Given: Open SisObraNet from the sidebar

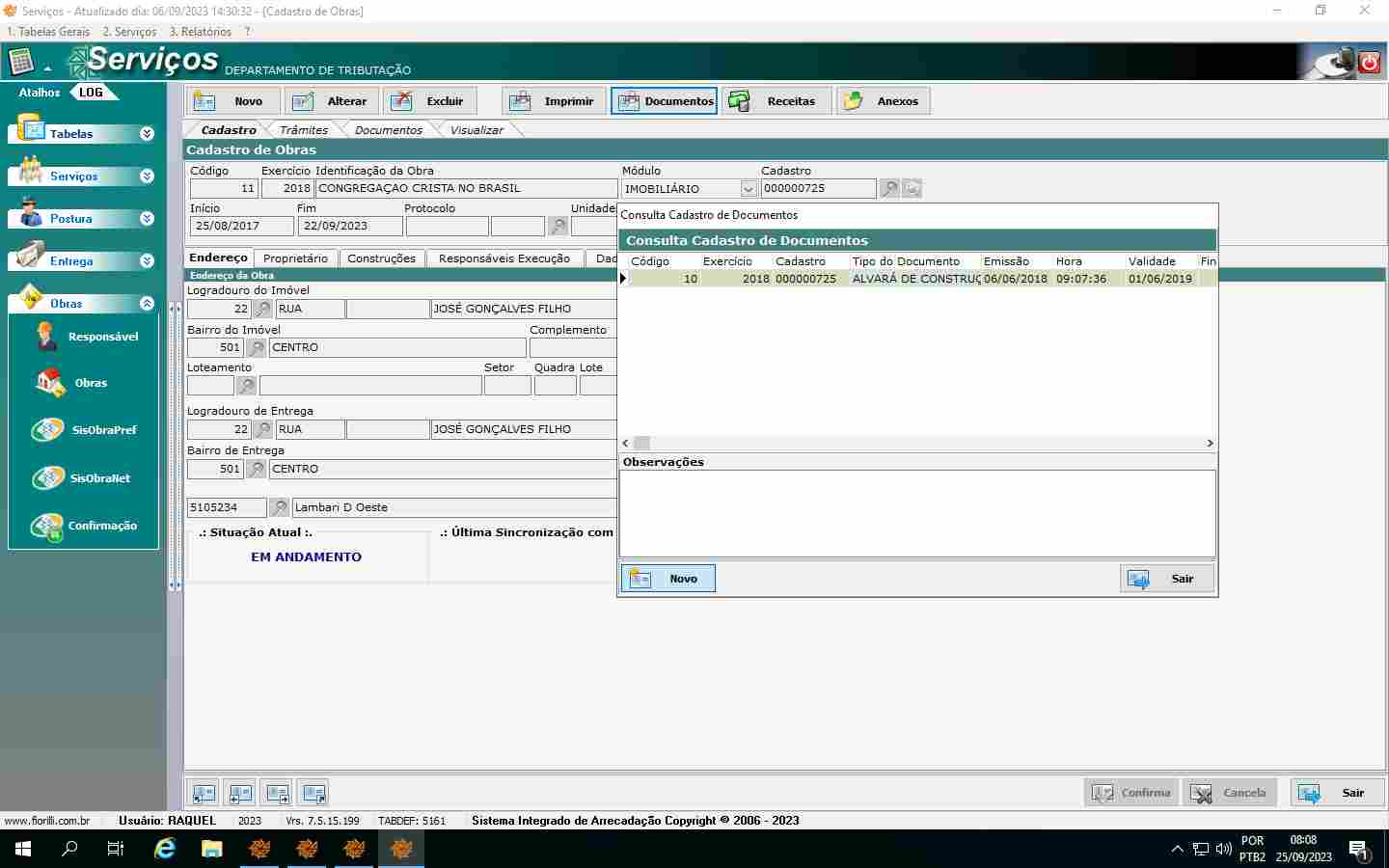Looking at the screenshot, I should click(47, 478).
